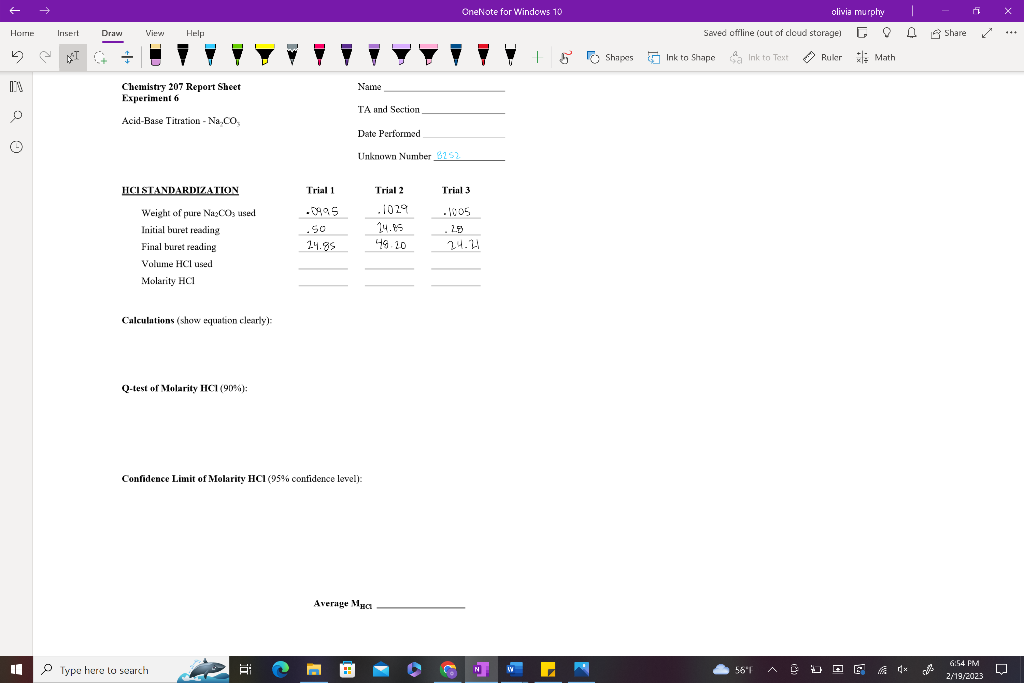This screenshot has height=683, width=1024.
Task: Select the black pen next to the eraser
Action: [x=183, y=55]
